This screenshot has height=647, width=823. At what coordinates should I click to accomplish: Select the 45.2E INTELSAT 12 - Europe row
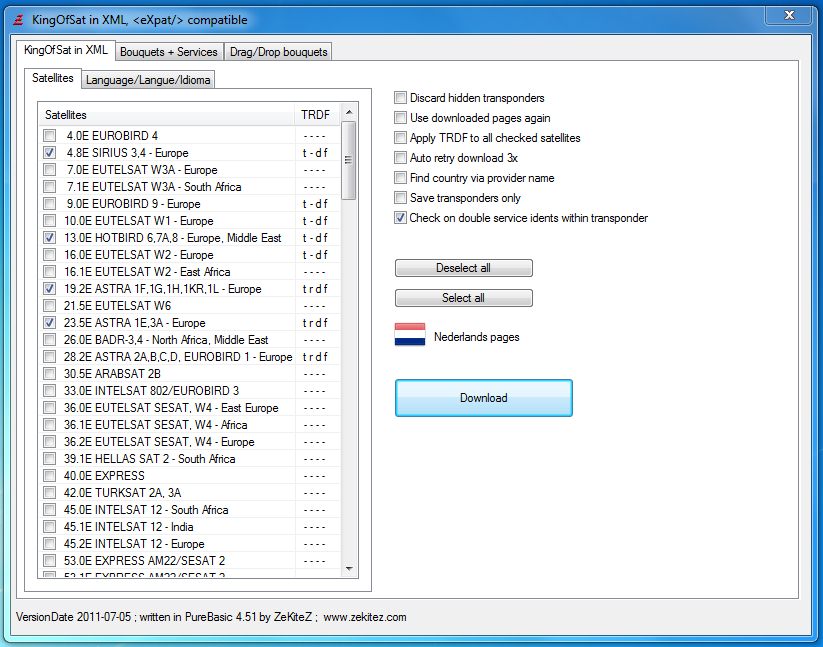coord(189,544)
